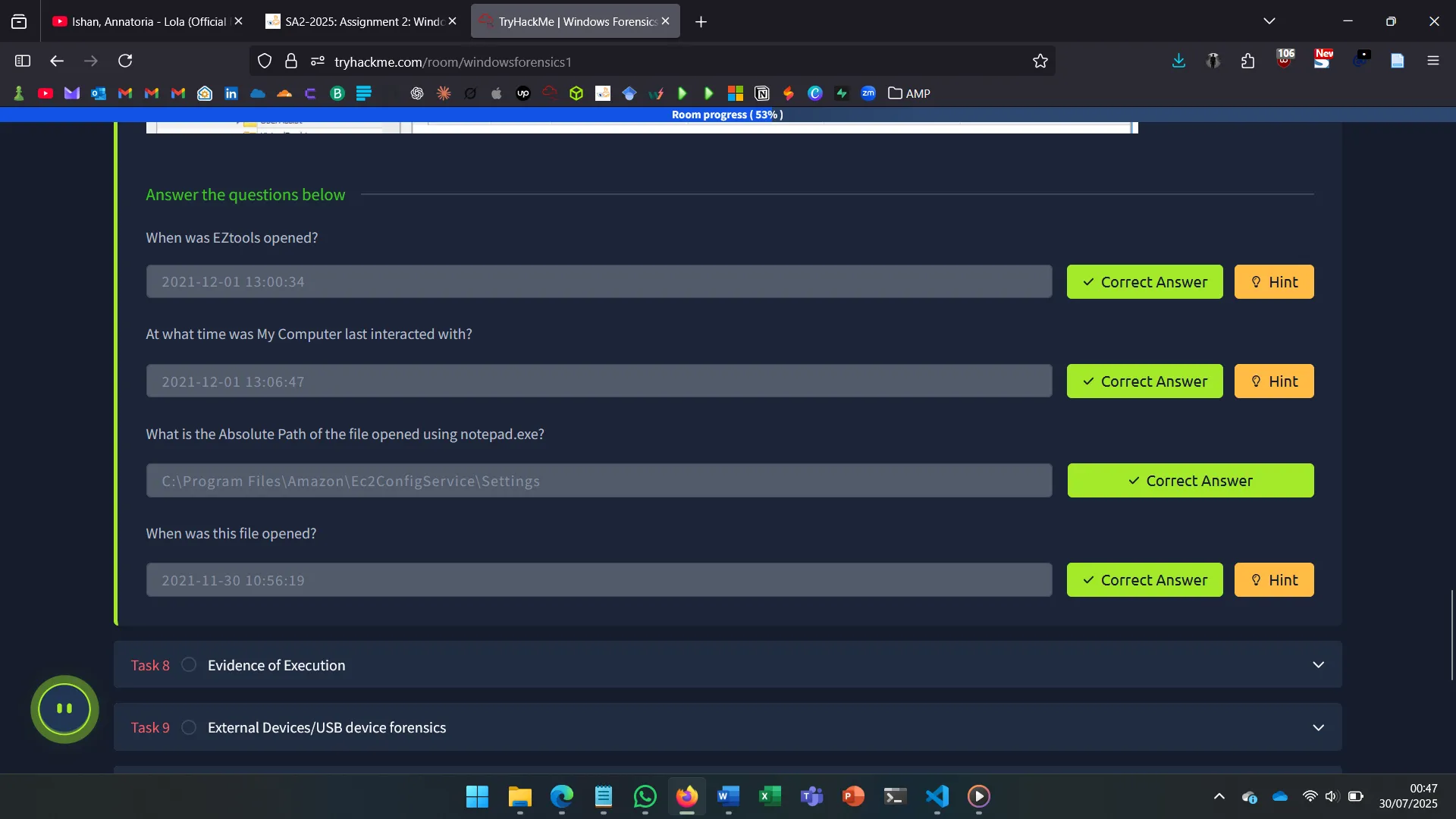Toggle Task 8 completion circle
This screenshot has width=1456, height=819.
(189, 665)
